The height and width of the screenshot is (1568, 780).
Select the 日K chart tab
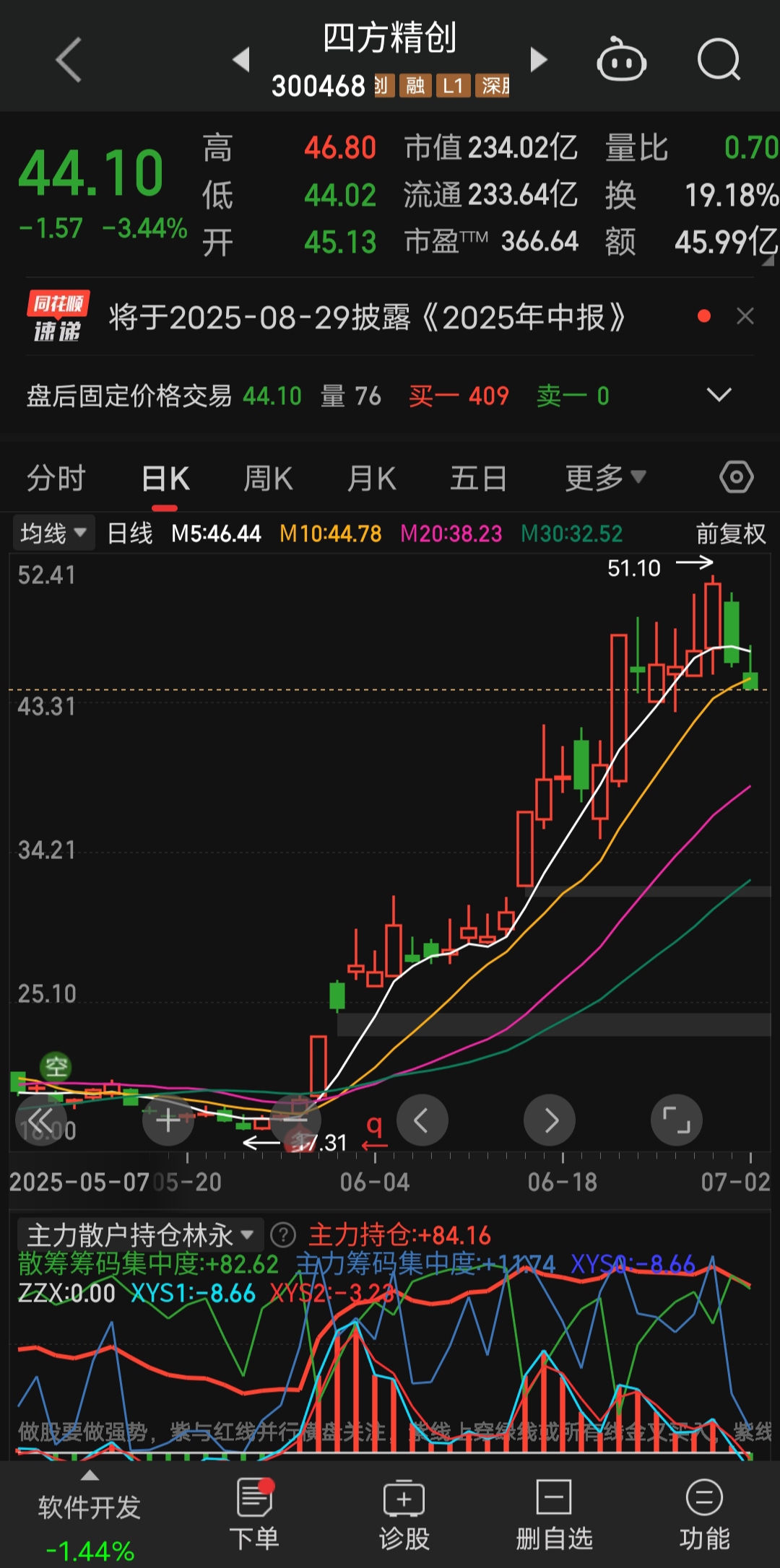tap(165, 478)
